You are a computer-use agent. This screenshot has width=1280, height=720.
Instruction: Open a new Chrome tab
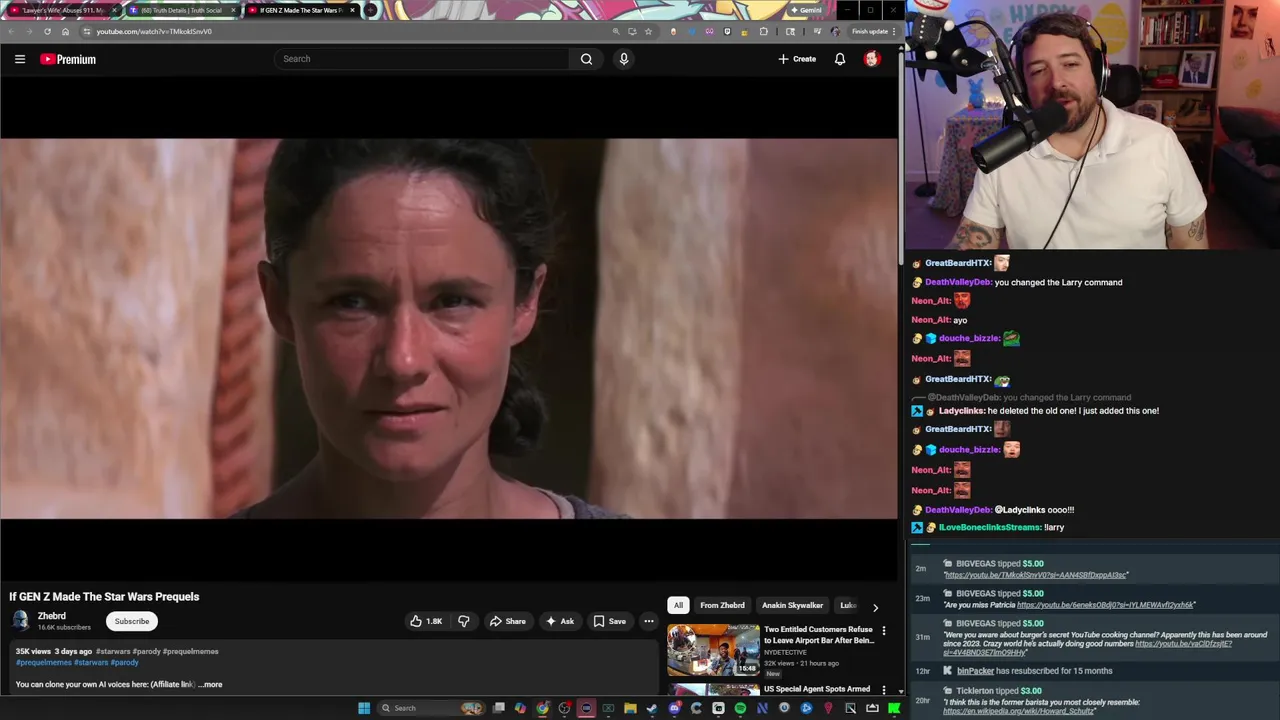point(370,10)
